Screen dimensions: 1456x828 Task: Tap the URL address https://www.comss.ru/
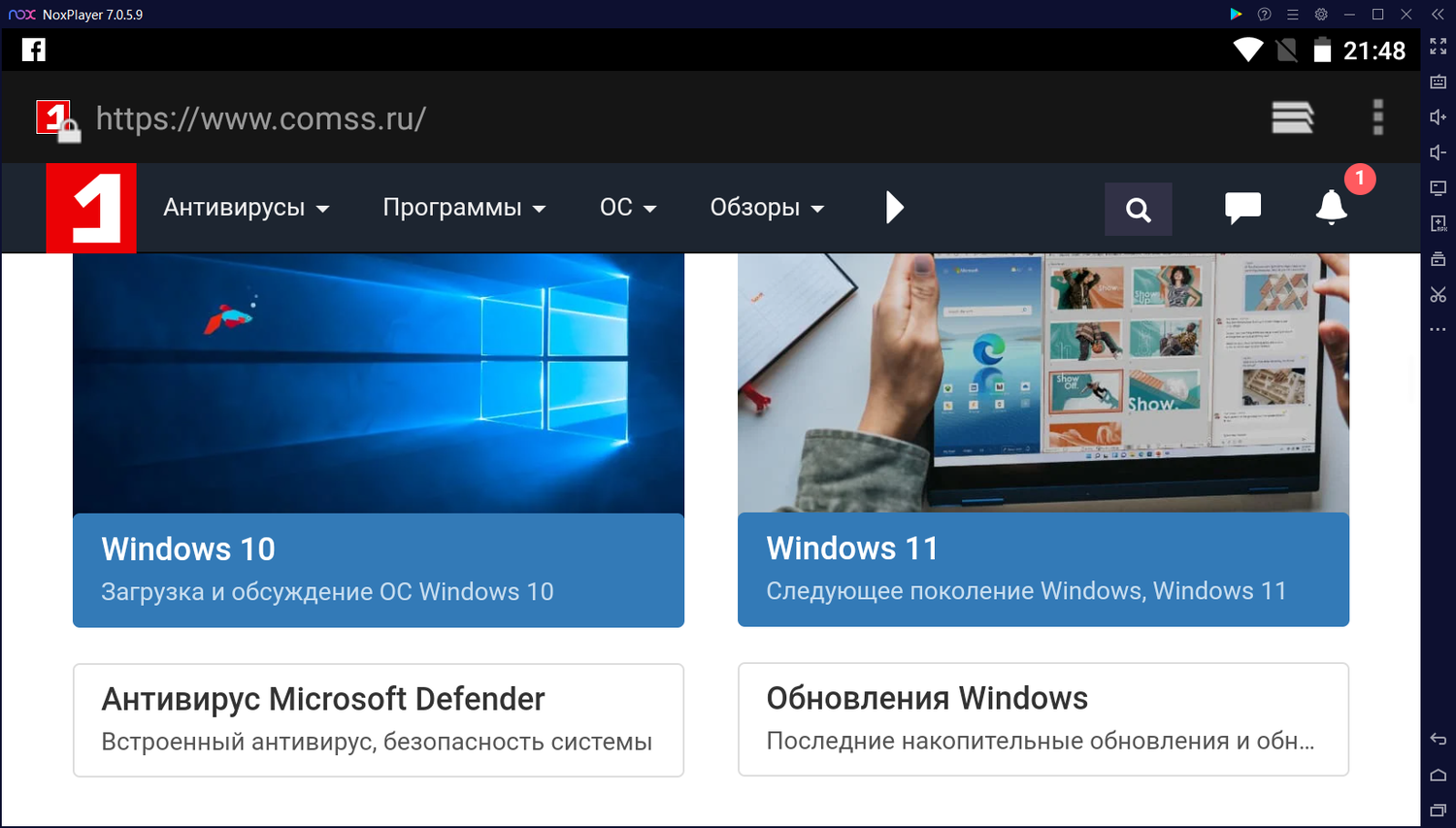tap(261, 118)
